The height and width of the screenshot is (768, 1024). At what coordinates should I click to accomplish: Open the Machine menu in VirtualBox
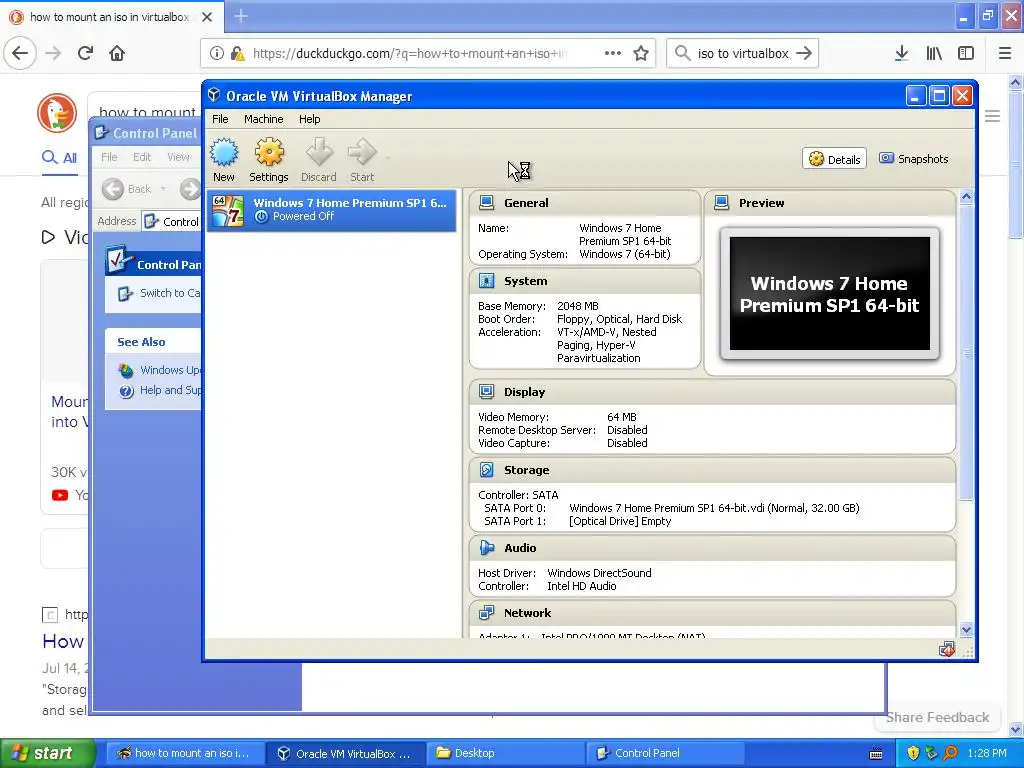pos(263,119)
